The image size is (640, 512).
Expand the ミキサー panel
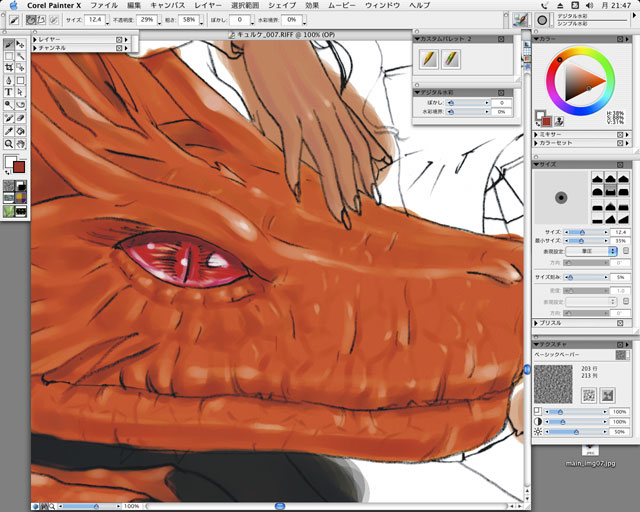click(536, 134)
